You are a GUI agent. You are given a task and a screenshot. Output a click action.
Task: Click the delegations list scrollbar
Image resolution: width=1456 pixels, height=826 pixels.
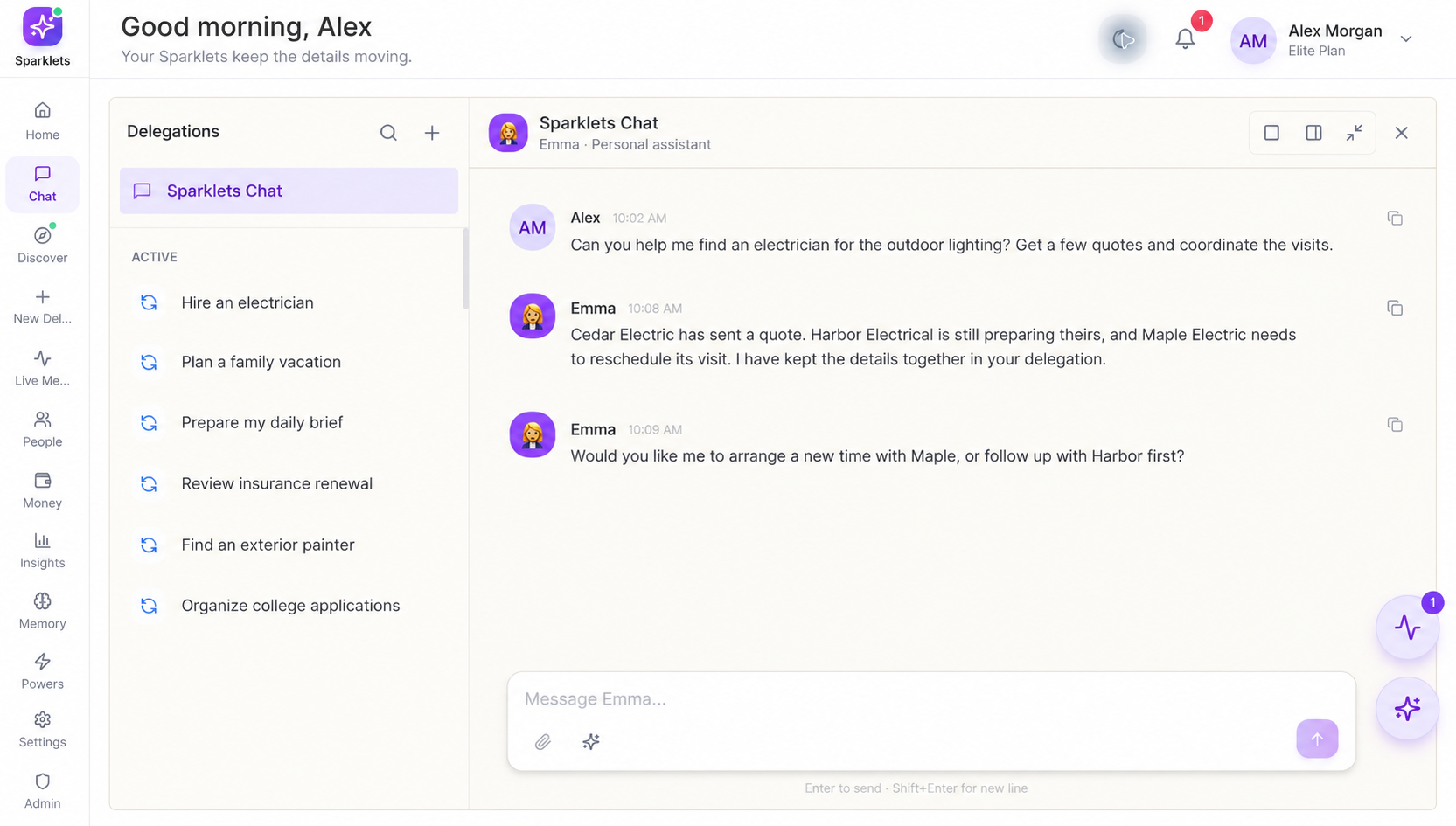coord(465,268)
